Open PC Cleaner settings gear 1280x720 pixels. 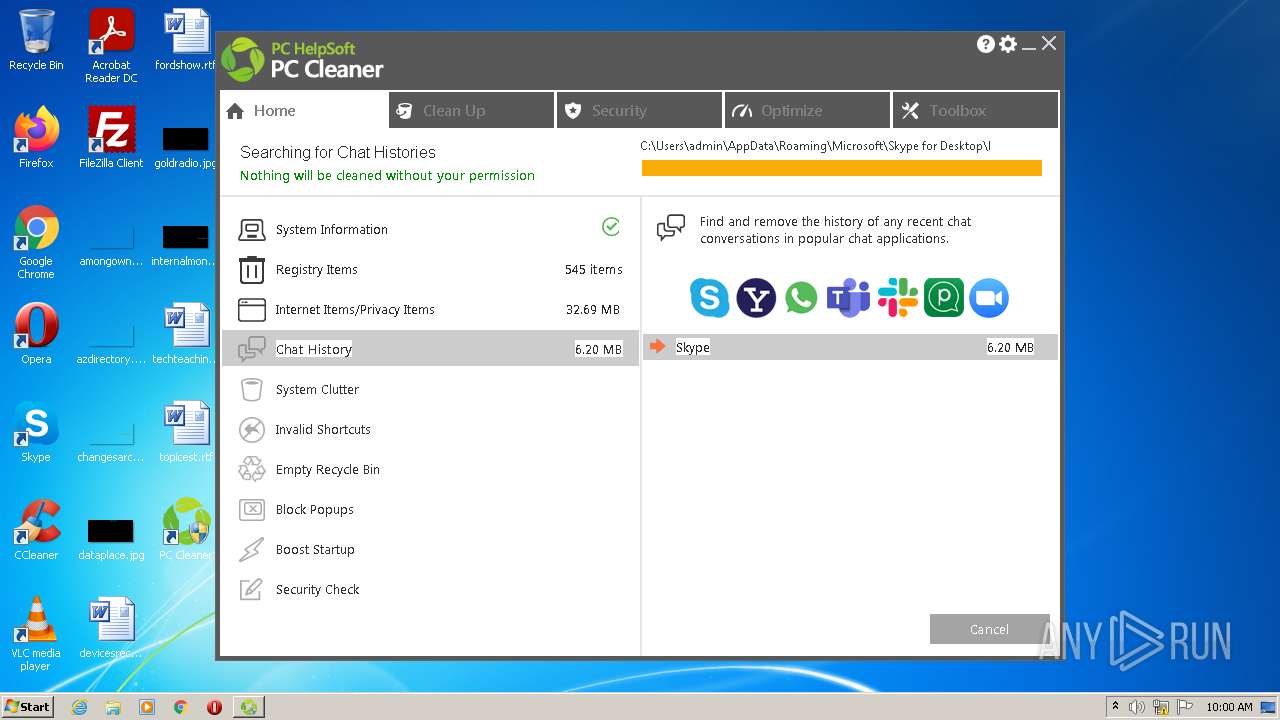(1008, 44)
